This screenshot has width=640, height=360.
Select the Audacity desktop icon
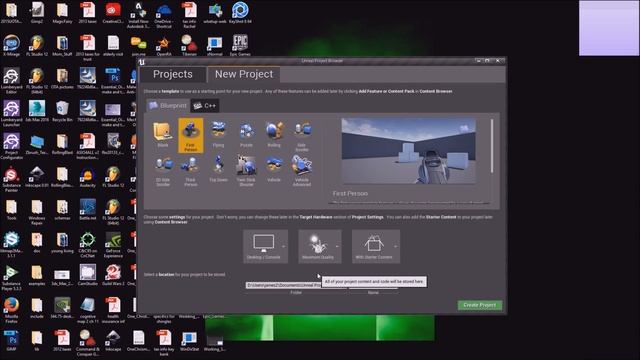tap(87, 177)
